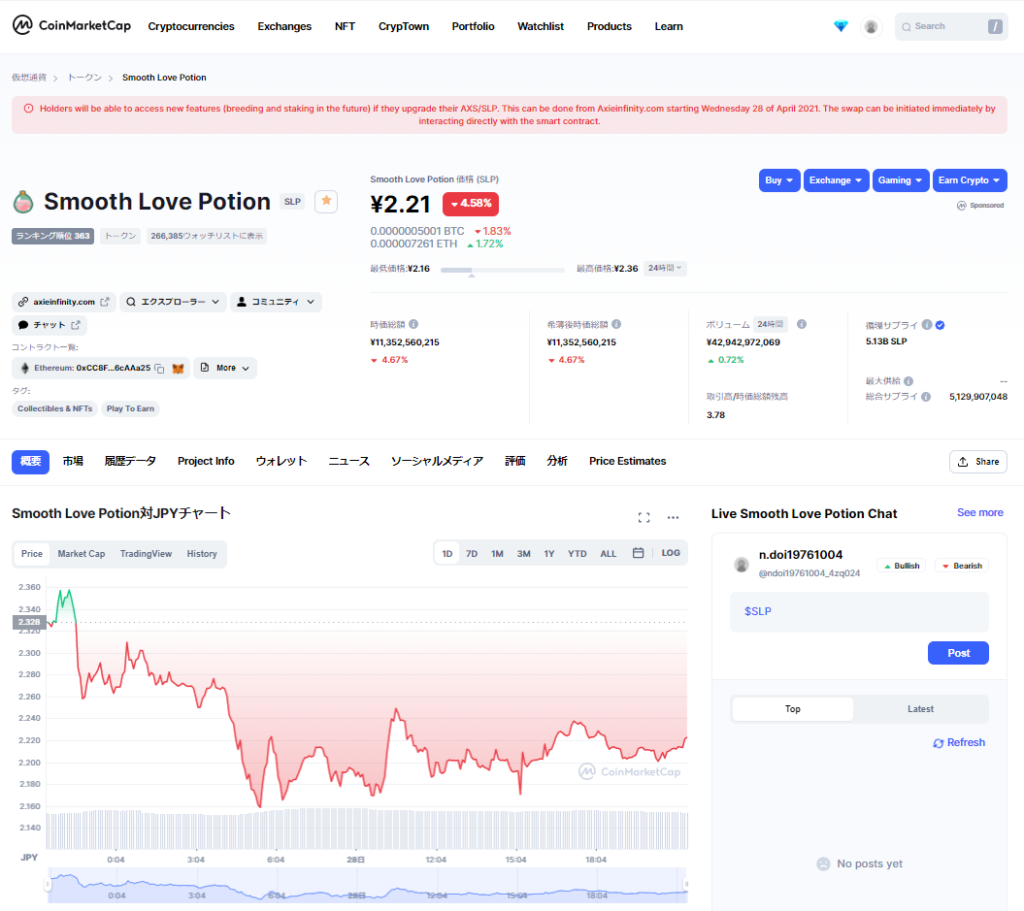Click the Smooth Love Potion token logo
The height and width of the screenshot is (911, 1024).
click(24, 202)
